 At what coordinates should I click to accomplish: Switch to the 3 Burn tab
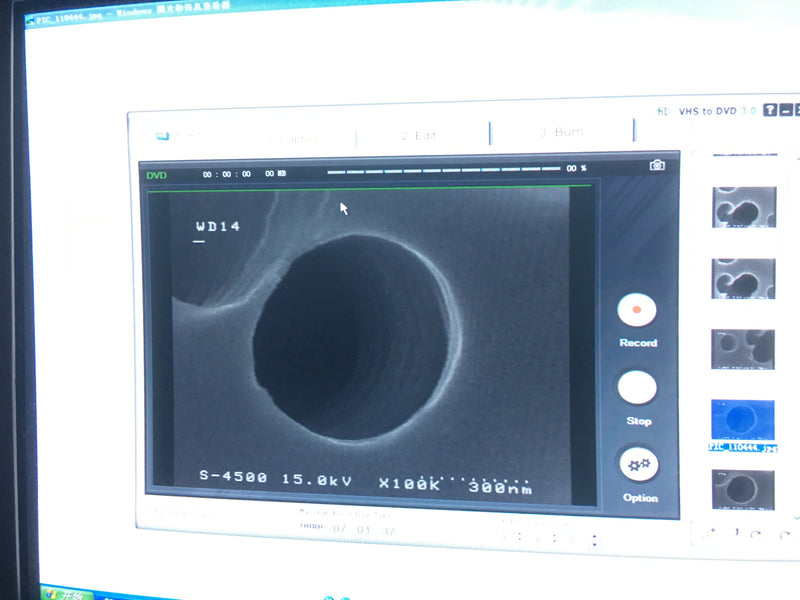pyautogui.click(x=561, y=132)
